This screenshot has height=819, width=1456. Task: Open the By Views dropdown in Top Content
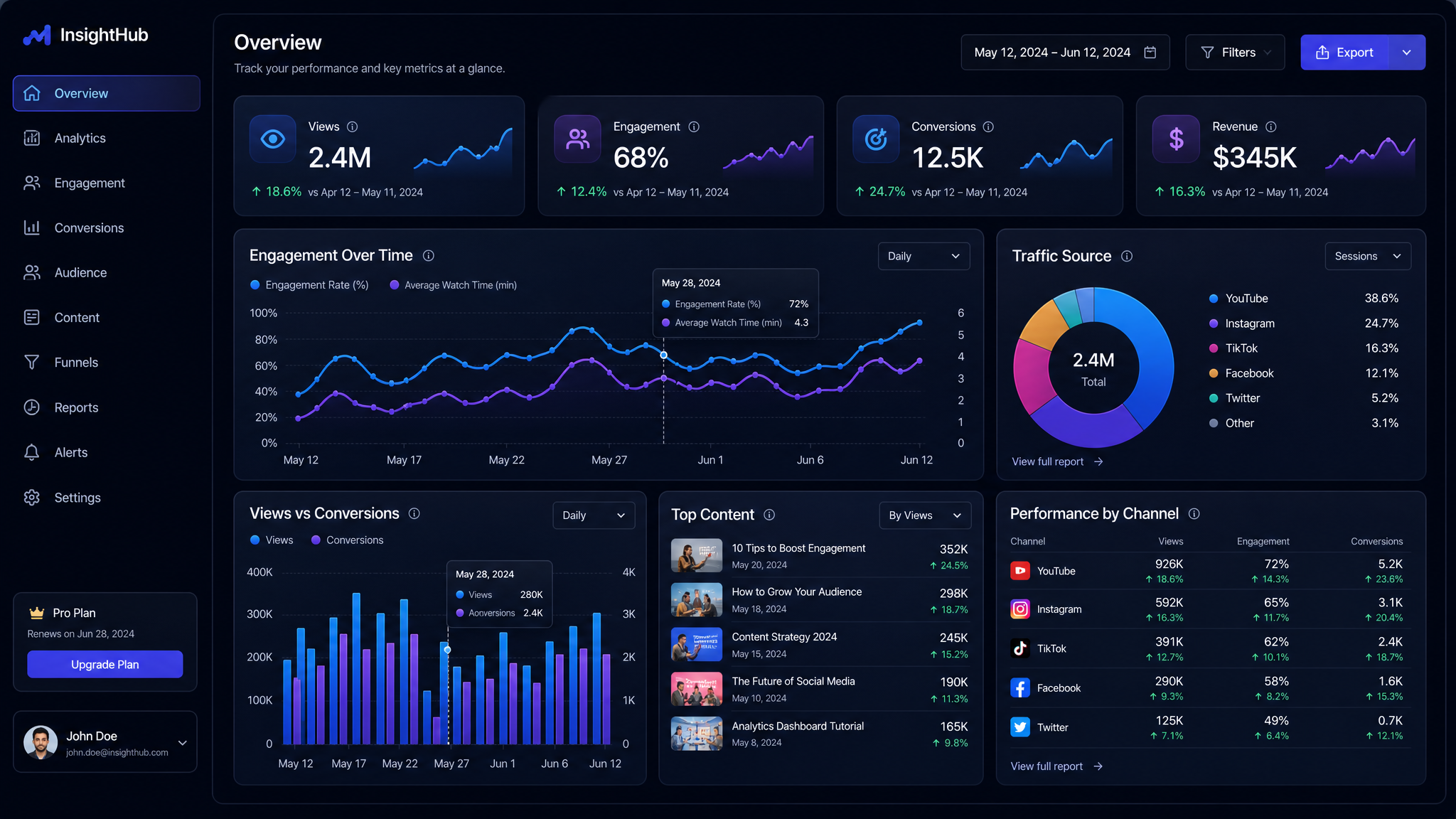click(925, 515)
